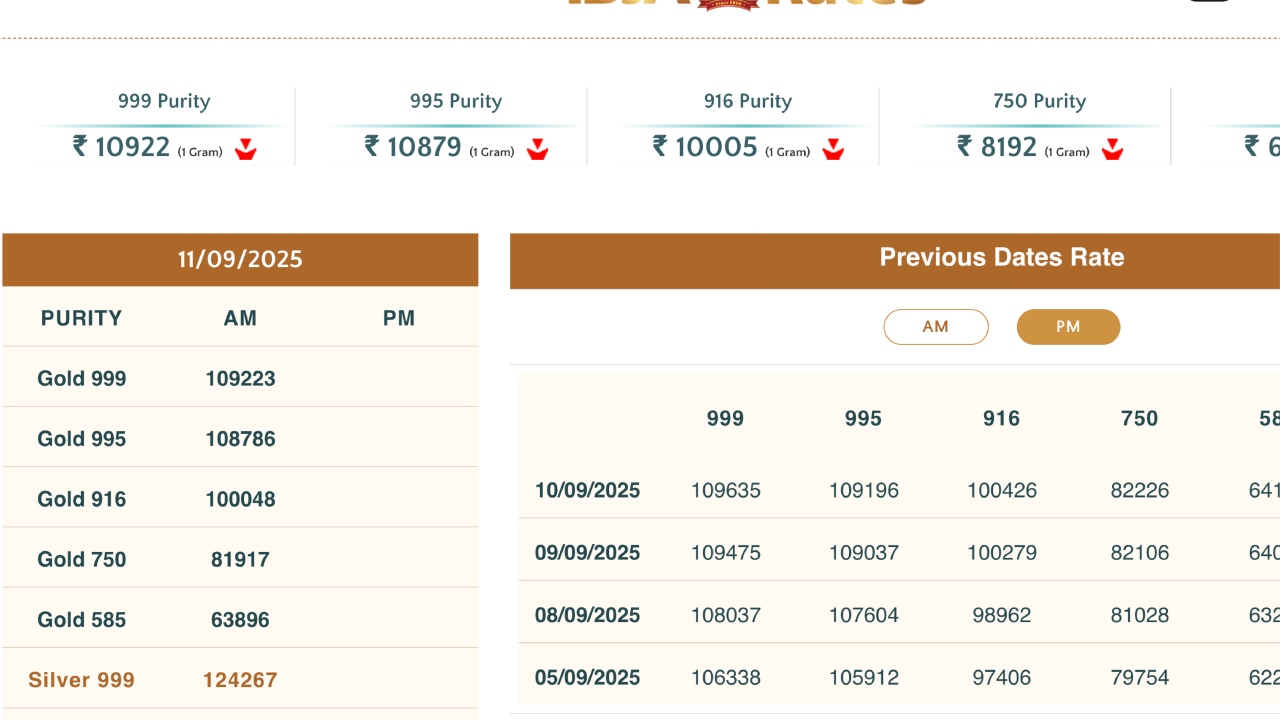Select the 05/09/2025 date row
The width and height of the screenshot is (1280, 720).
pyautogui.click(x=587, y=678)
